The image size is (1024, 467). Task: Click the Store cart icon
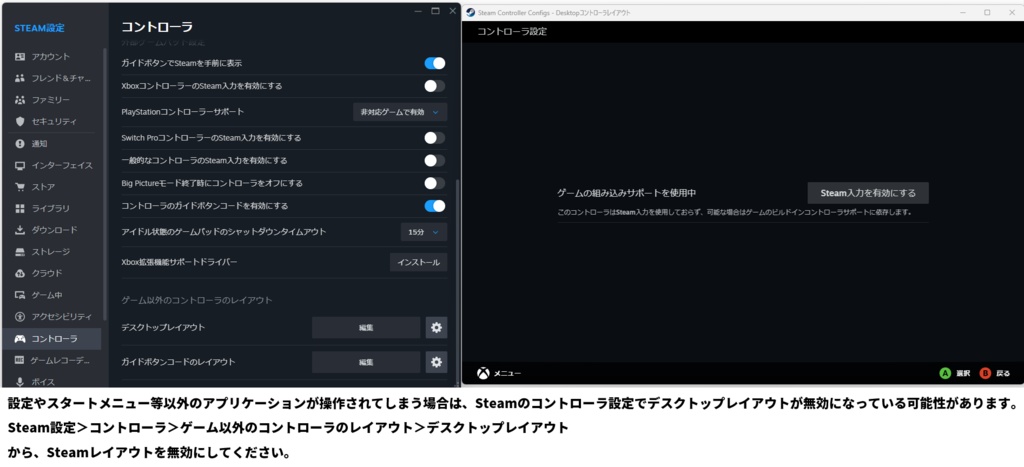(20, 187)
